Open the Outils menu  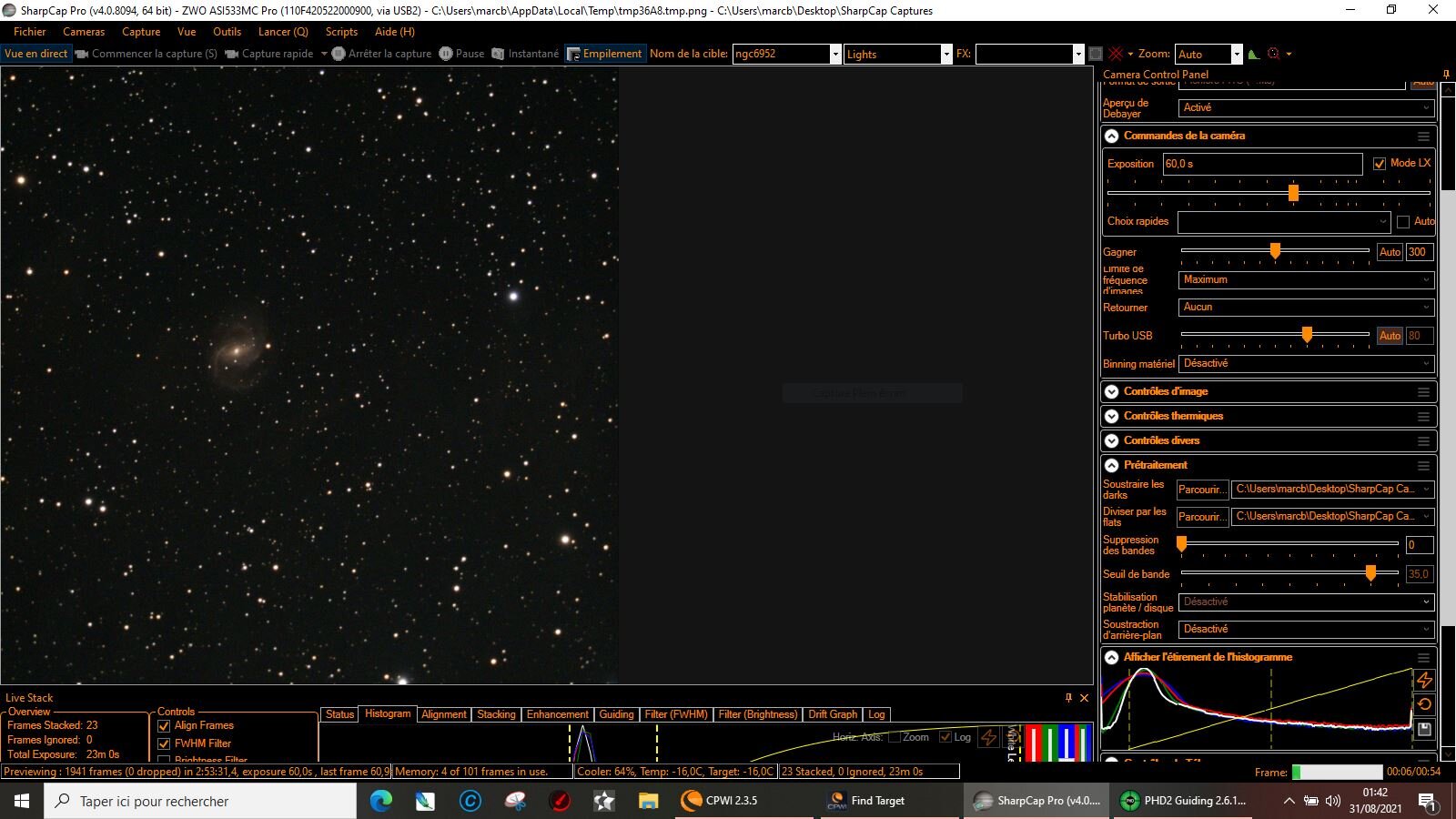(227, 31)
